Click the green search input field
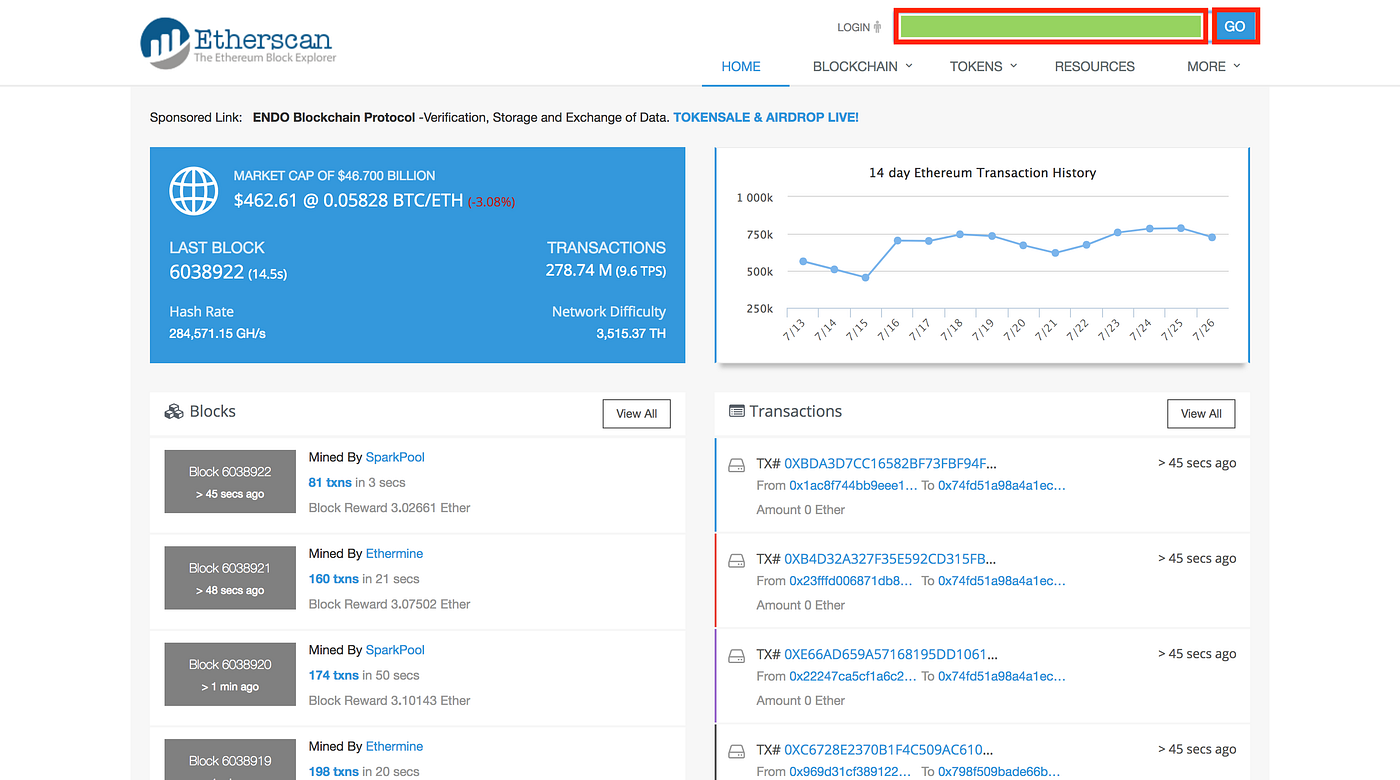The height and width of the screenshot is (780, 1400). pos(1051,26)
